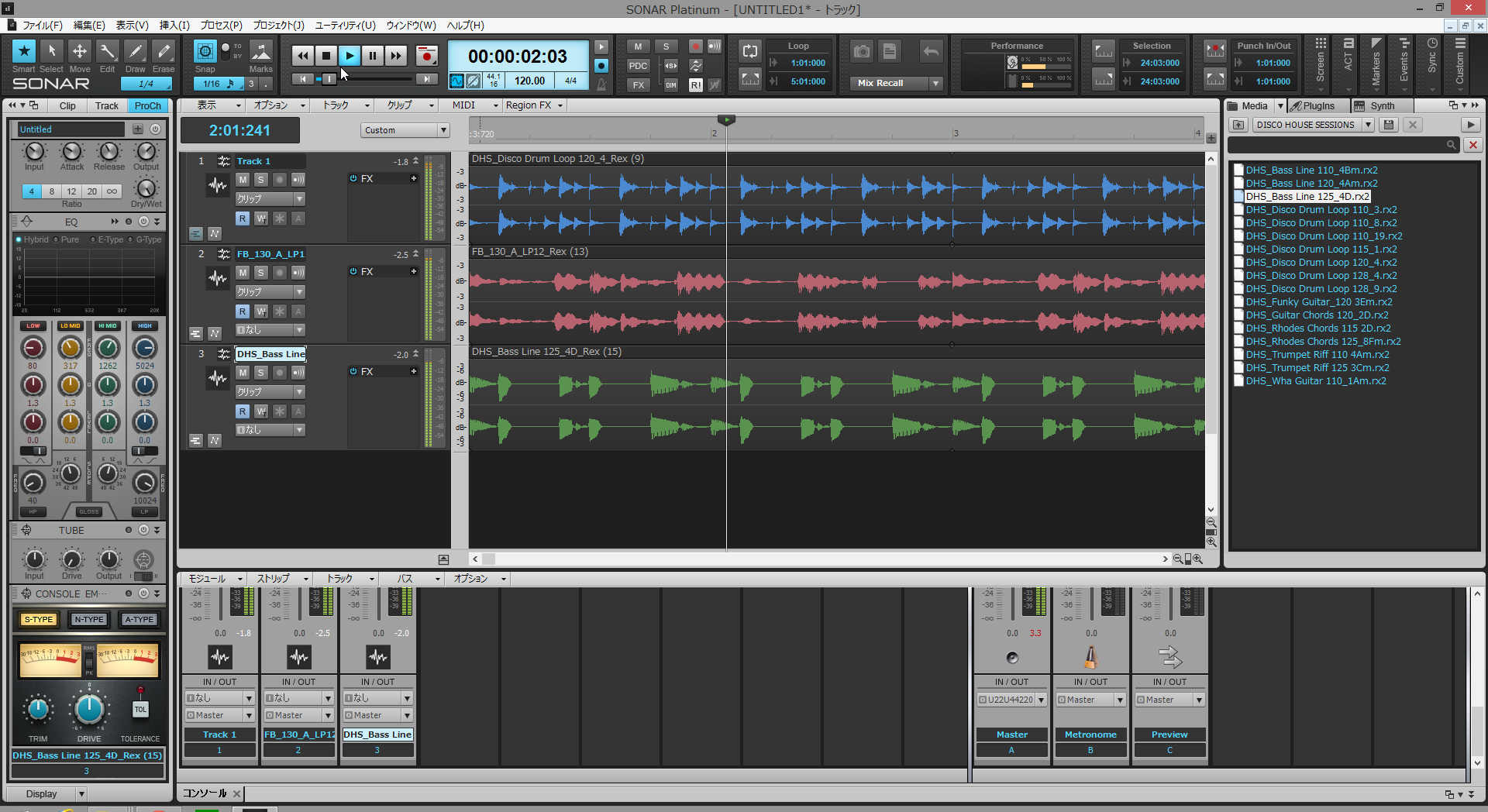
Task: Select the Draw pencil tool
Action: 136,51
